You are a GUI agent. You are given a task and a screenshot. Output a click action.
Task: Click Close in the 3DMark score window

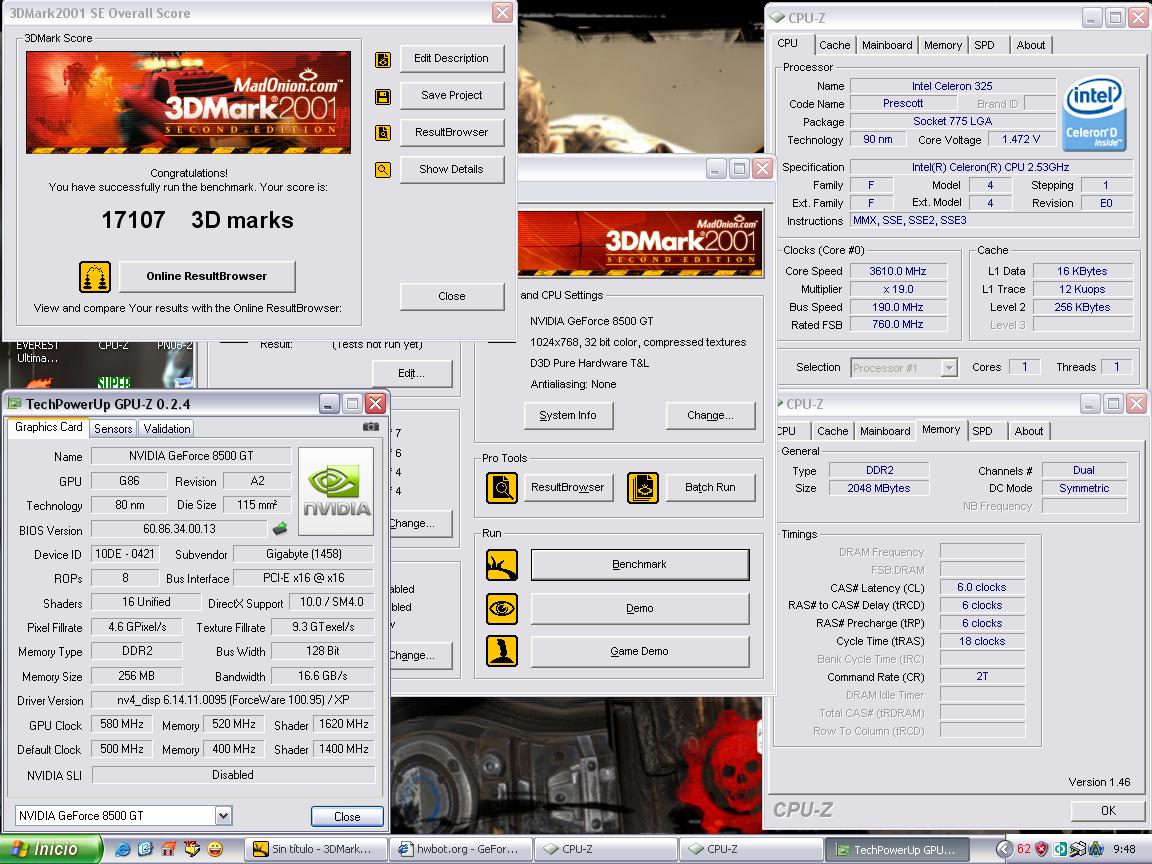[x=451, y=296]
